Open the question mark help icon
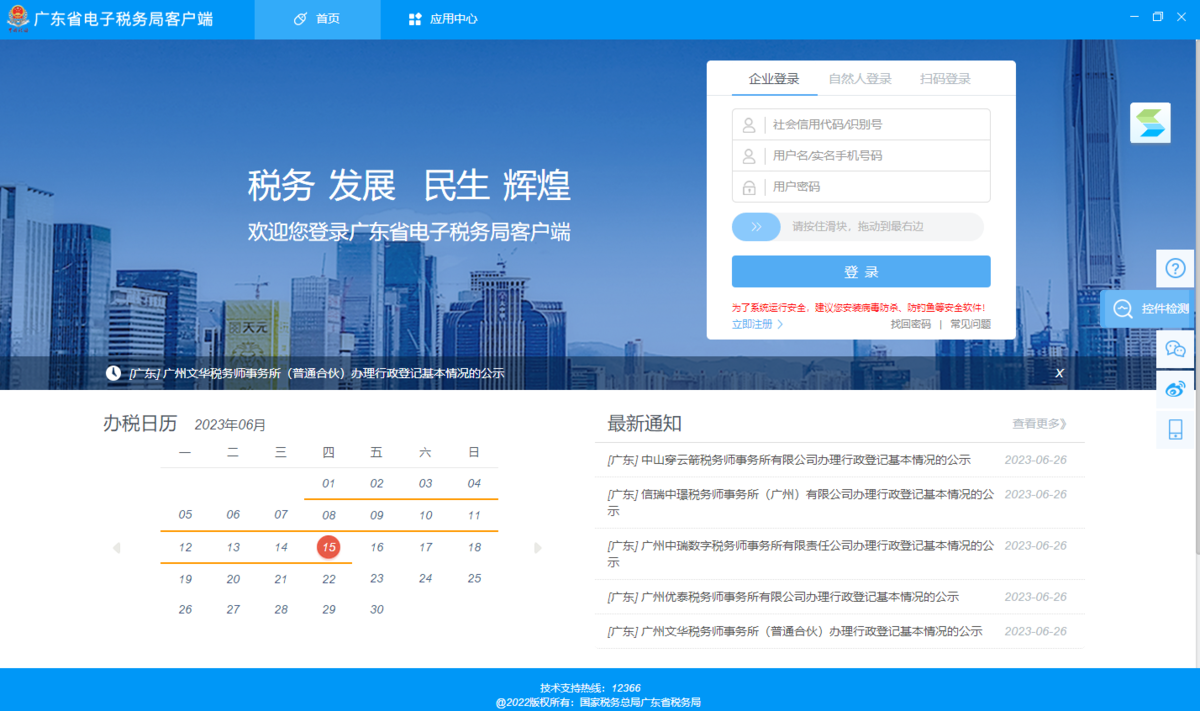The width and height of the screenshot is (1200, 711). (1176, 269)
